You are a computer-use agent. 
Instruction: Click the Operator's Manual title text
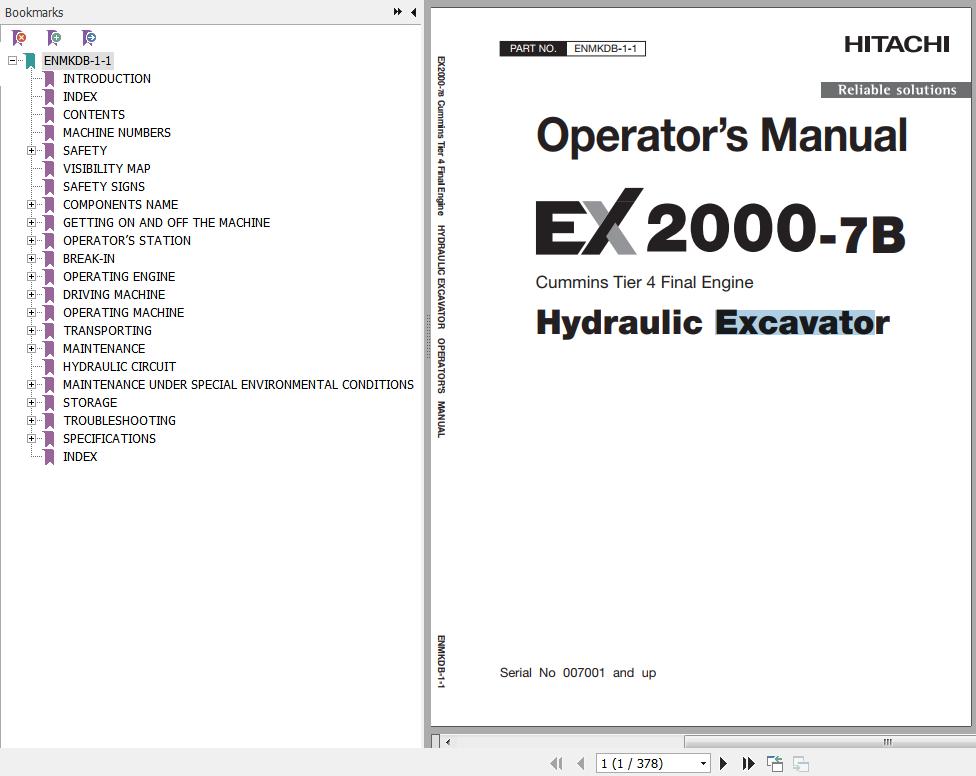tap(721, 135)
